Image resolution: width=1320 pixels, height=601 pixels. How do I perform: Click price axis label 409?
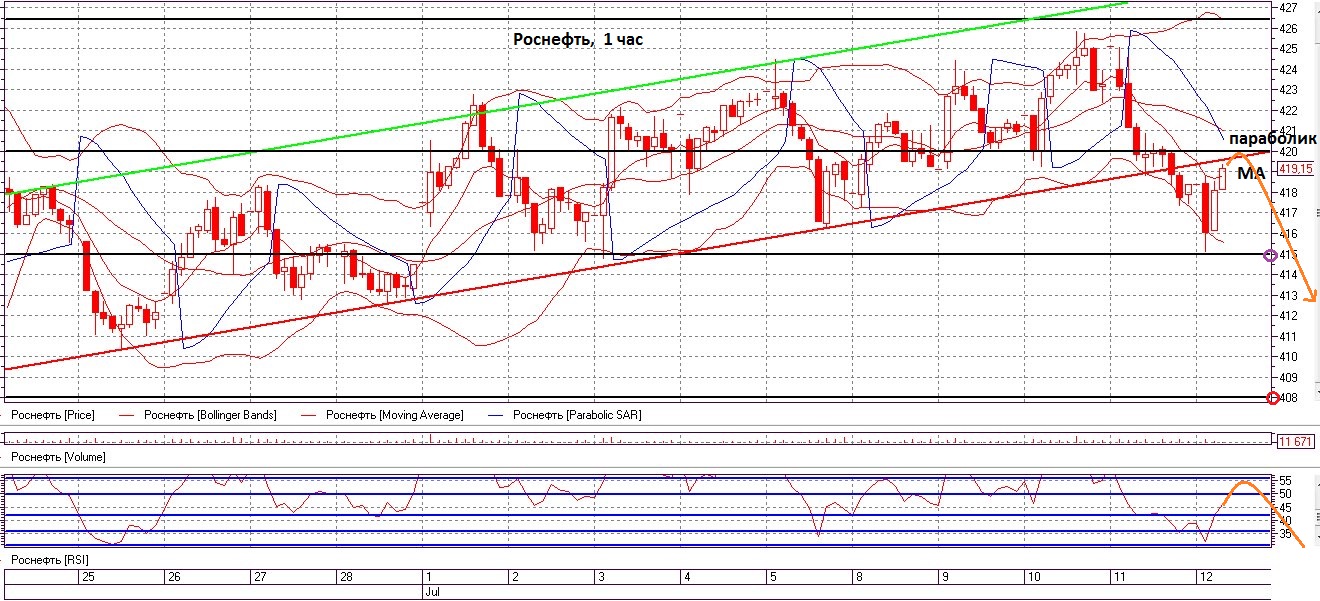1287,377
